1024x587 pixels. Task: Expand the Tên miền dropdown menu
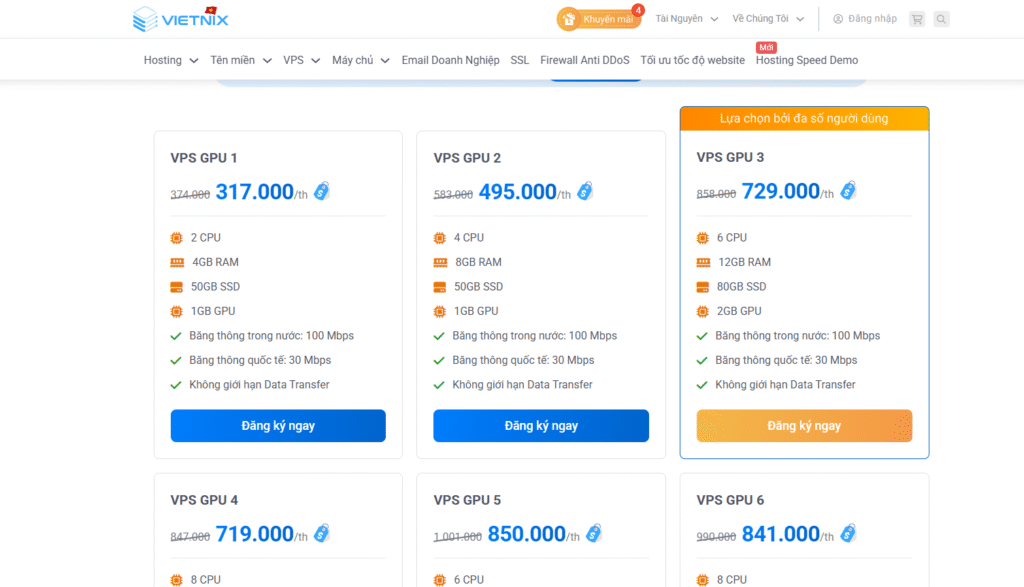(x=240, y=60)
